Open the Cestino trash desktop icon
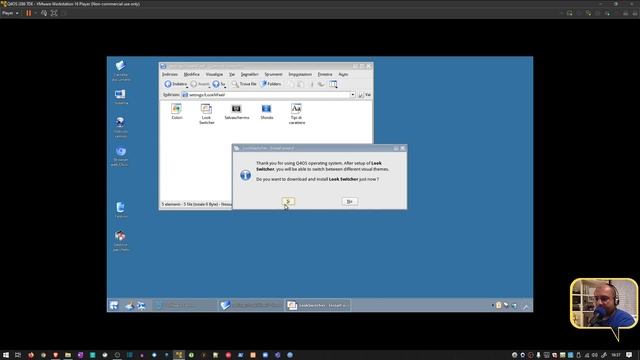The width and height of the screenshot is (640, 360). pyautogui.click(x=120, y=210)
